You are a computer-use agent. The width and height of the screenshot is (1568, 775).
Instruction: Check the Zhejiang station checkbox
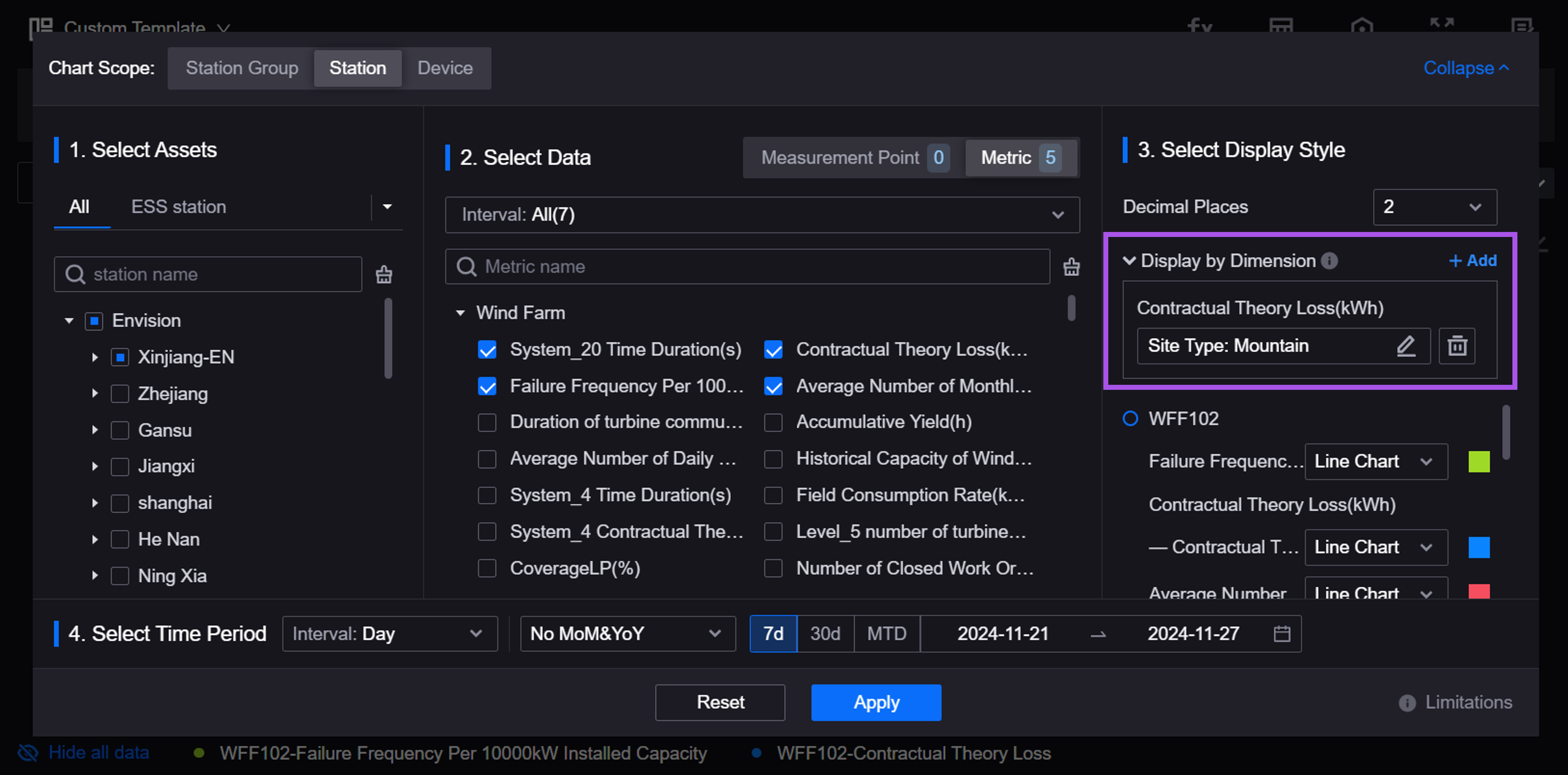[120, 394]
